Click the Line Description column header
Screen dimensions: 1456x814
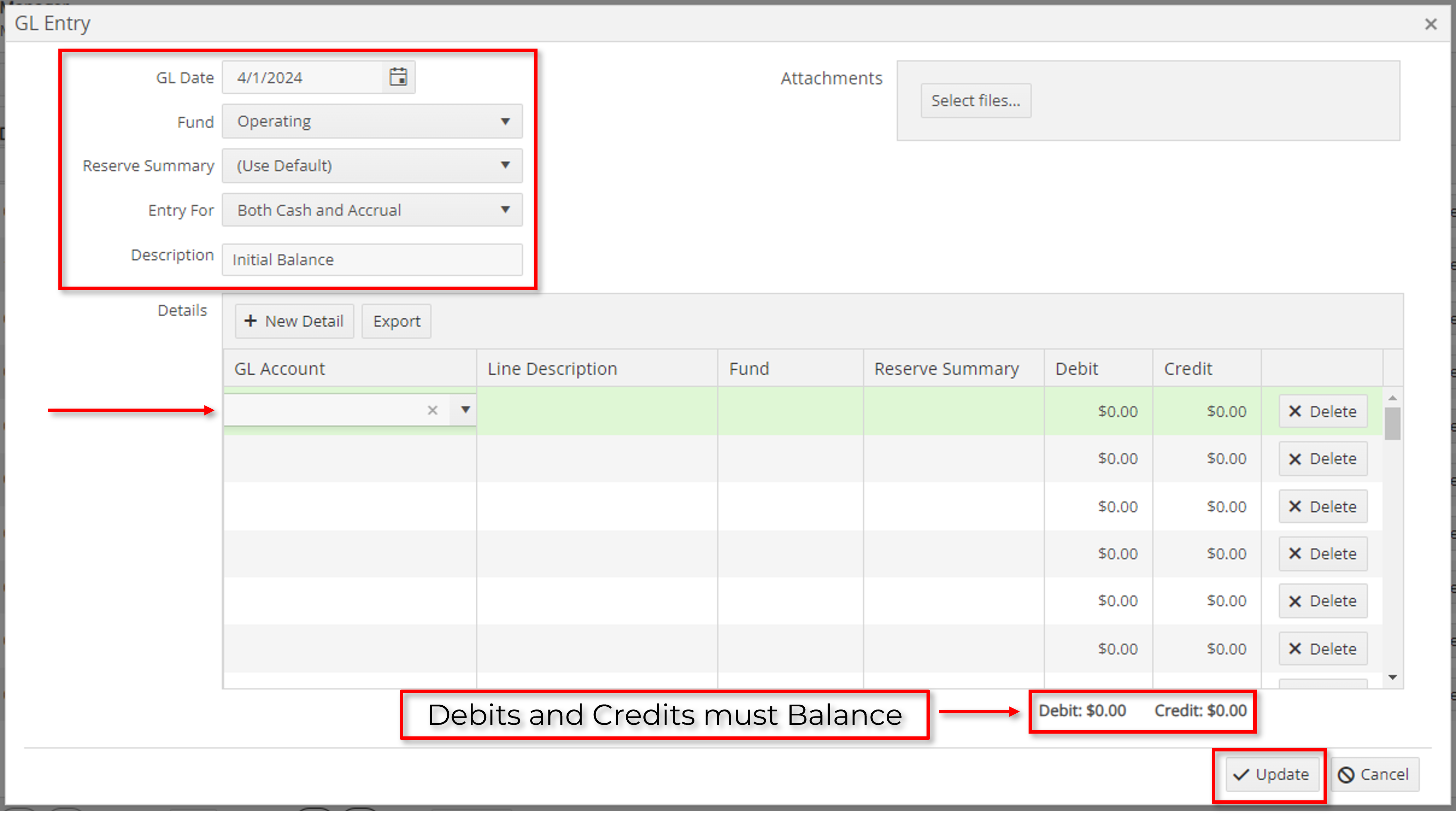coord(552,368)
